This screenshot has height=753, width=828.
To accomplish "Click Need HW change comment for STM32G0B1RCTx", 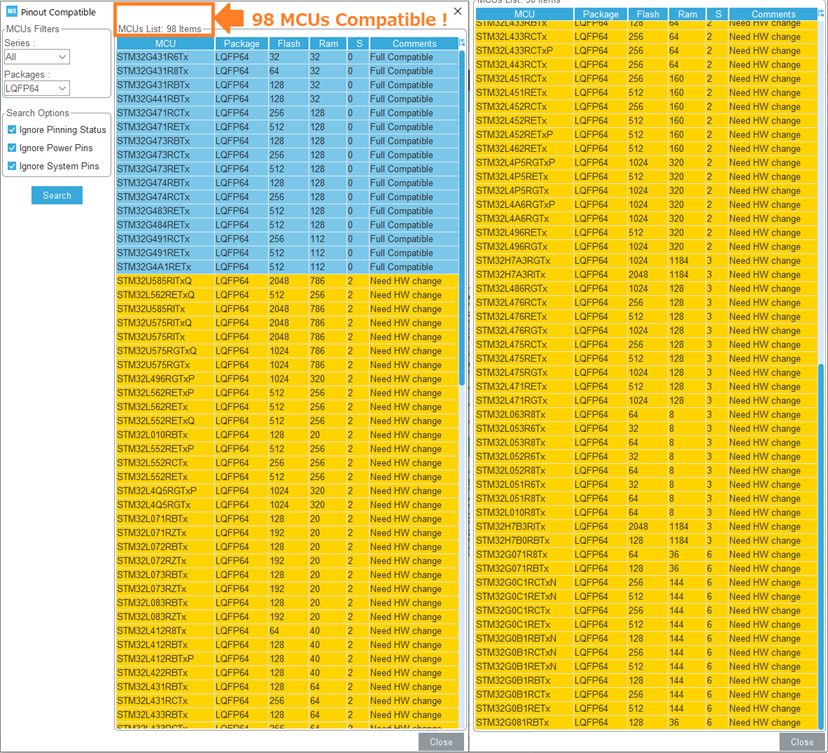I will 765,694.
